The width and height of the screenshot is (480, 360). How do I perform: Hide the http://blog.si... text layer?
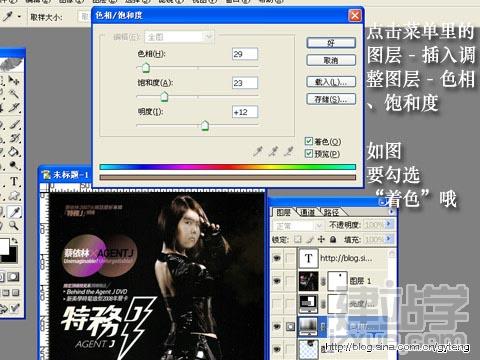pyautogui.click(x=277, y=258)
